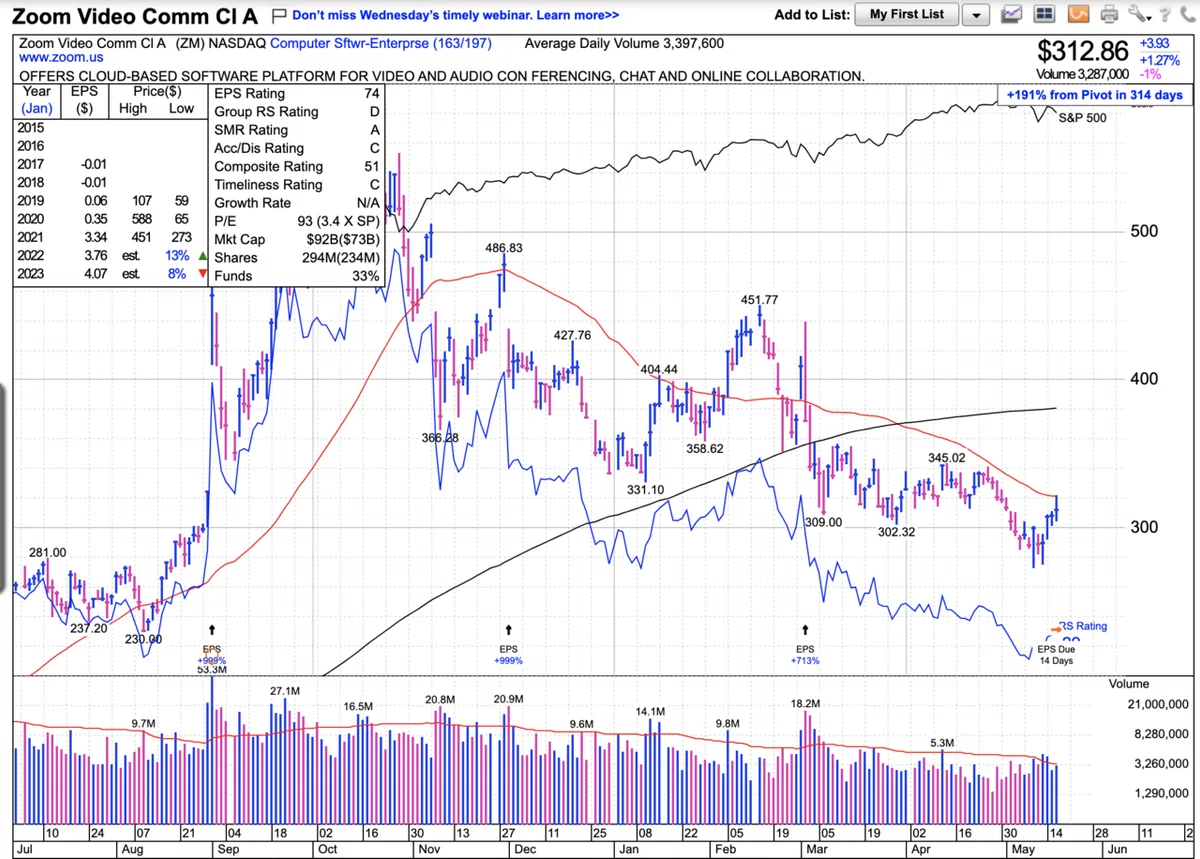Click the 451.77 price peak label
The height and width of the screenshot is (859, 1200).
click(x=759, y=300)
